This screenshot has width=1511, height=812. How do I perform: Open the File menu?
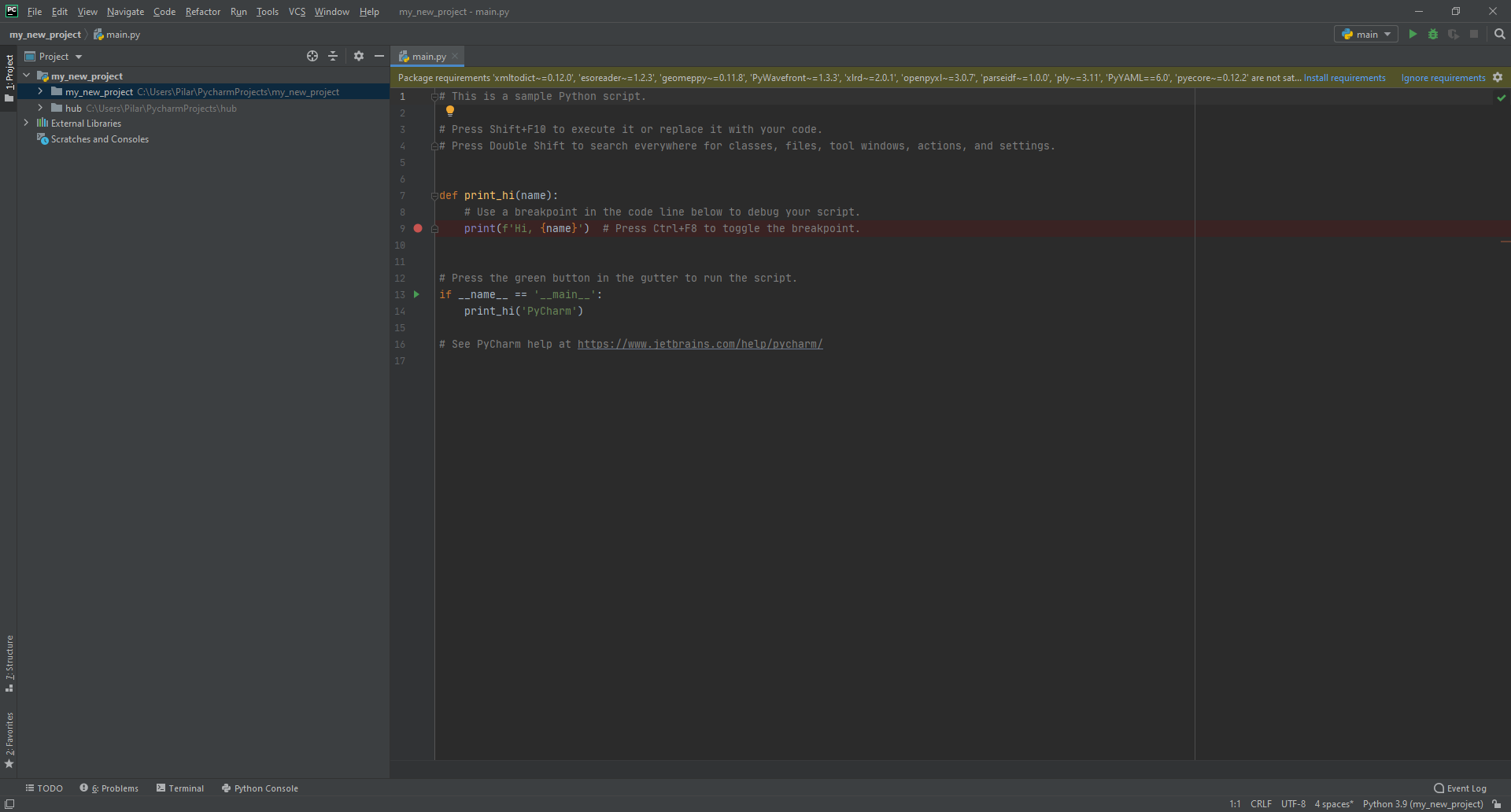click(35, 11)
